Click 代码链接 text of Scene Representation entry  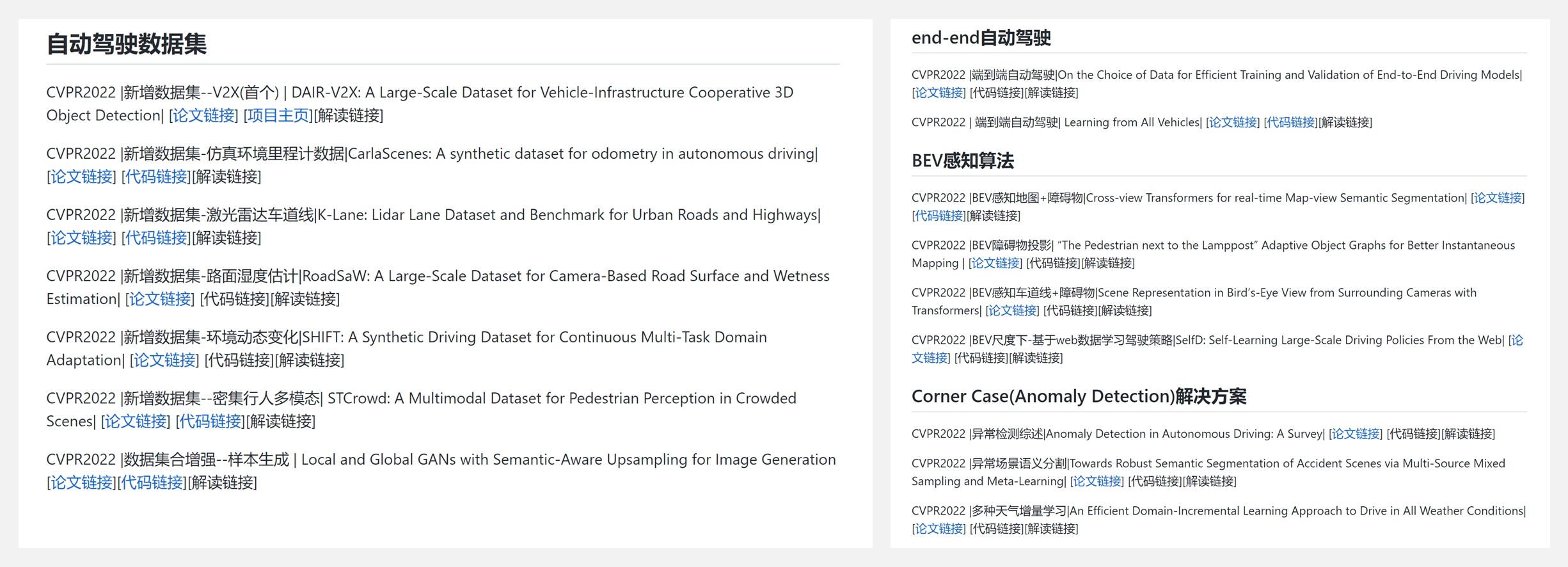(1070, 310)
